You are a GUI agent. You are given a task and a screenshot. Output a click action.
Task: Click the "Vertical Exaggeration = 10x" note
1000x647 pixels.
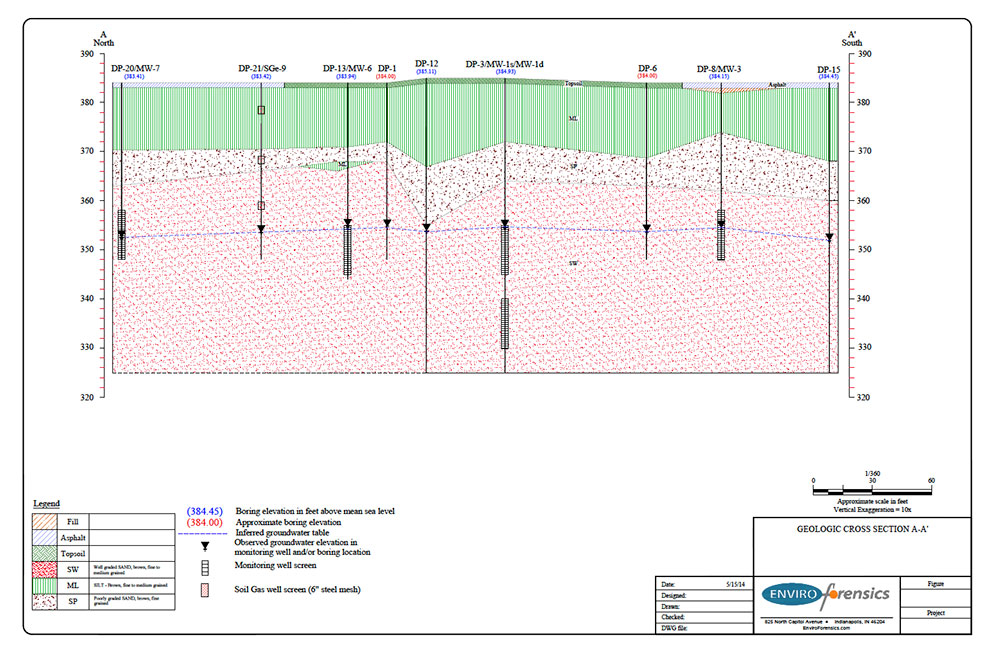872,510
